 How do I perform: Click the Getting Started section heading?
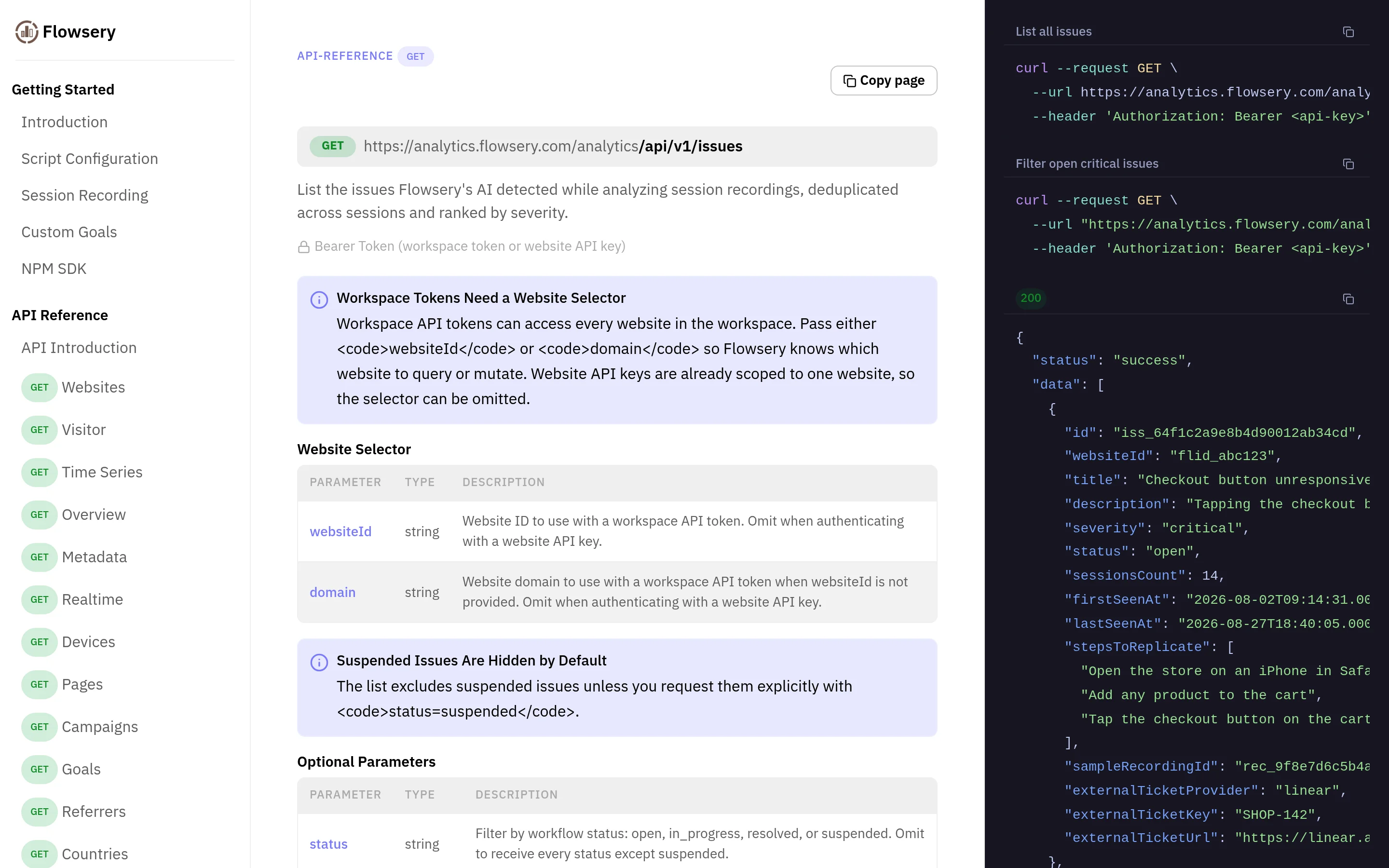[63, 90]
